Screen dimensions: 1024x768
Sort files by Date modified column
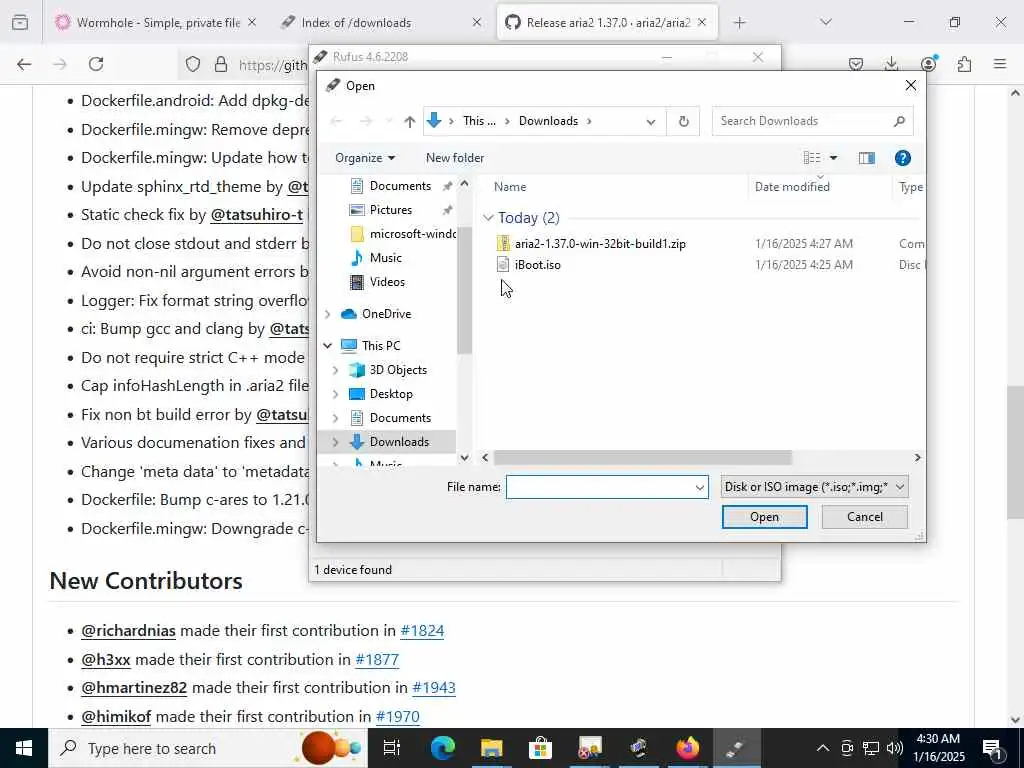792,187
